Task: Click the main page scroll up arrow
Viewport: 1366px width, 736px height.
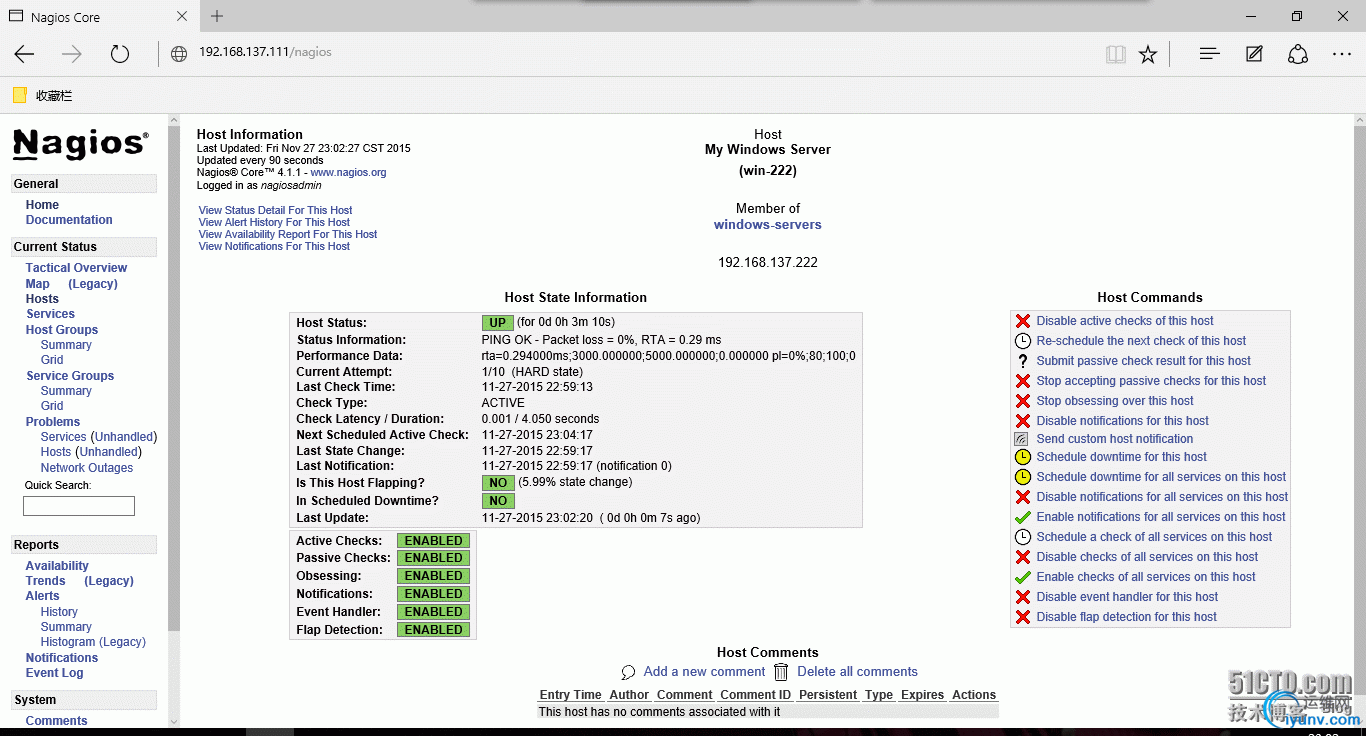Action: click(1358, 121)
